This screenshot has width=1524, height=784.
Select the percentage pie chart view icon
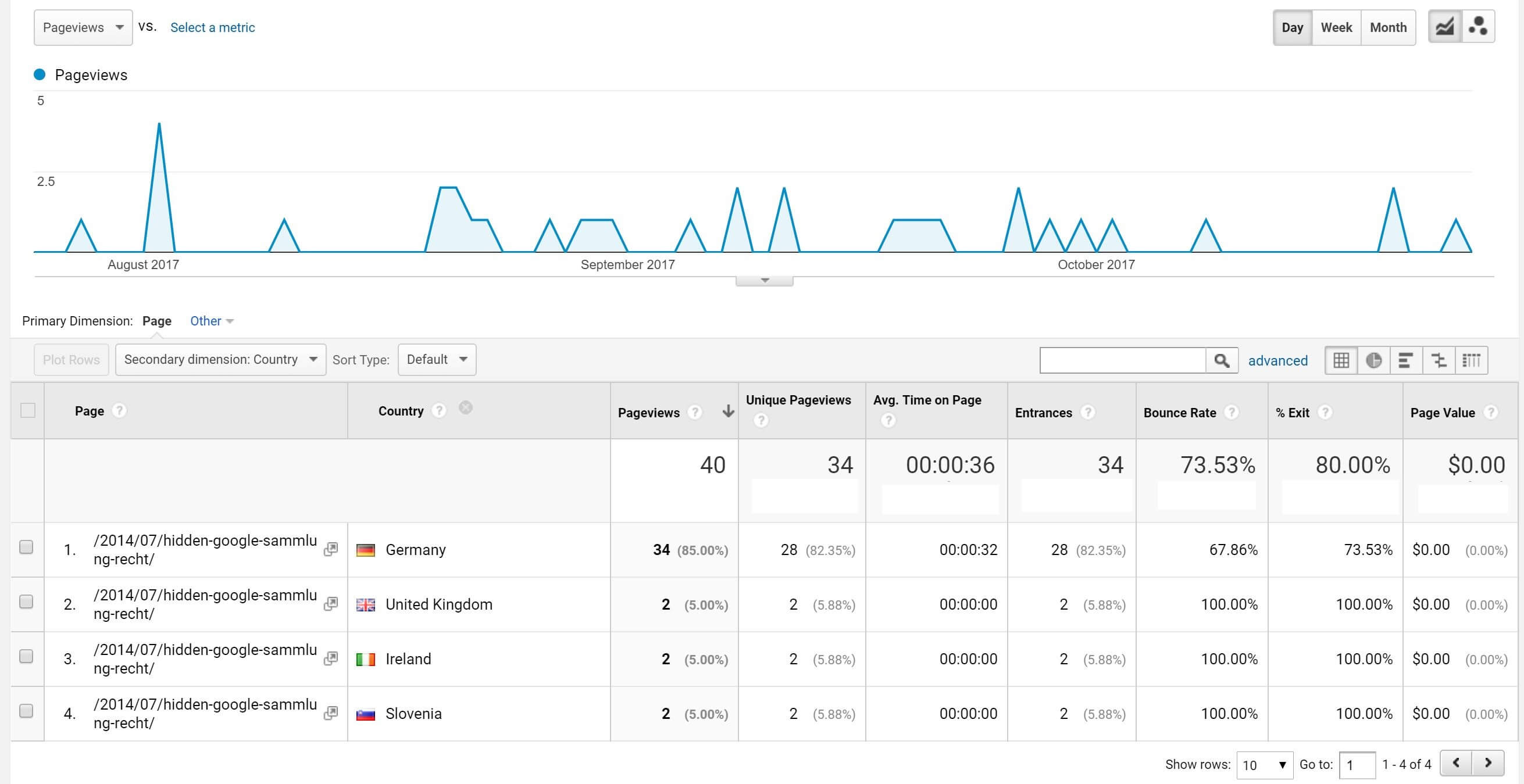[1374, 360]
